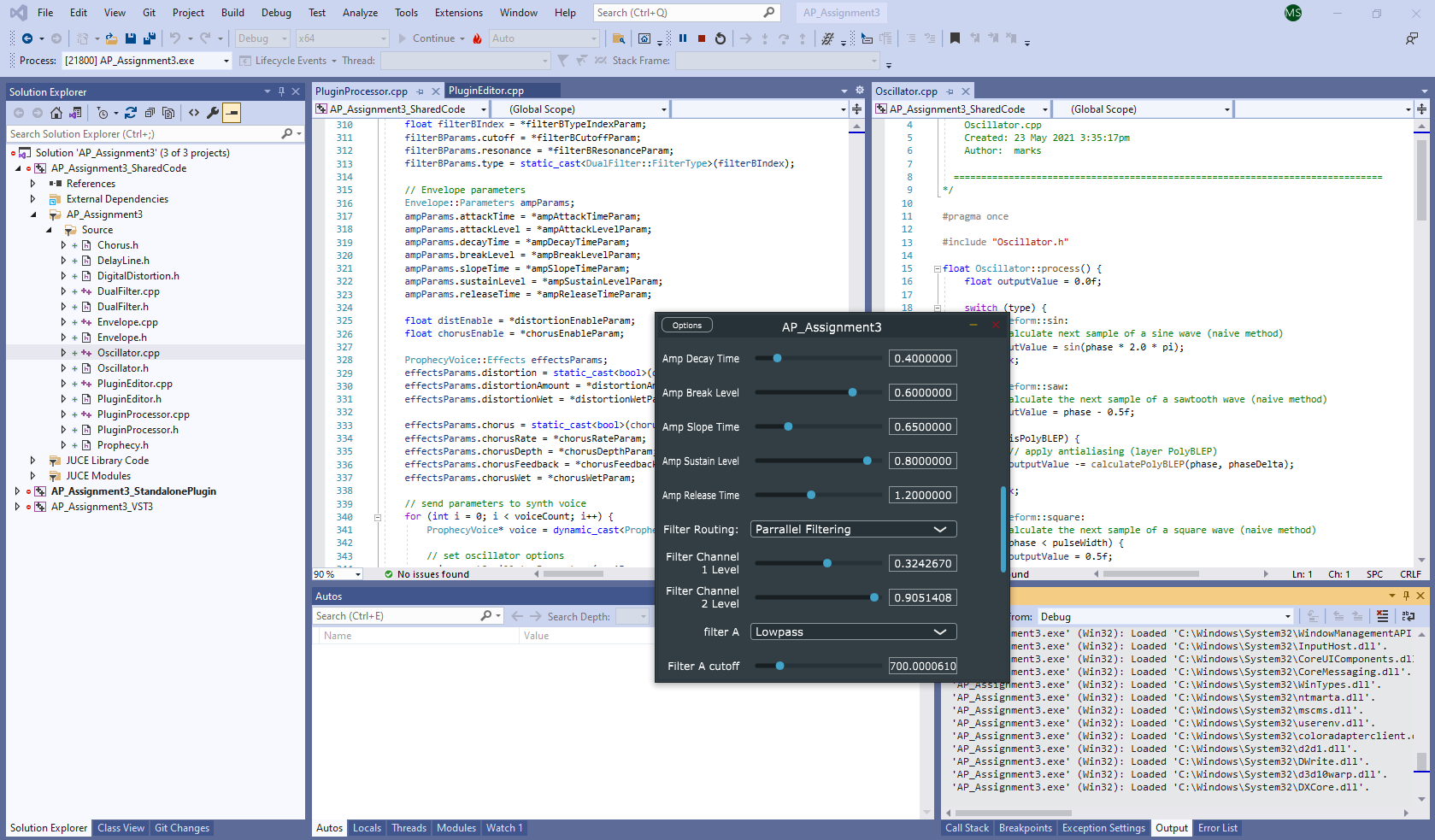Adjust the Amp Decay Time slider
This screenshot has height=840, width=1435.
(818, 359)
